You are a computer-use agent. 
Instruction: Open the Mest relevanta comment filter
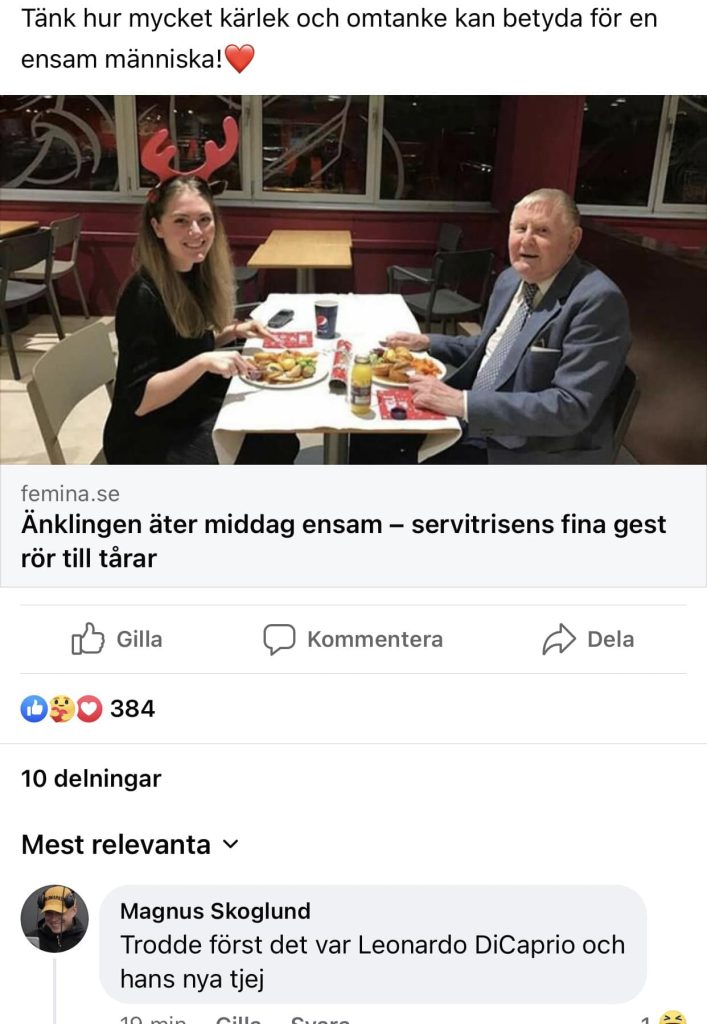pos(130,844)
